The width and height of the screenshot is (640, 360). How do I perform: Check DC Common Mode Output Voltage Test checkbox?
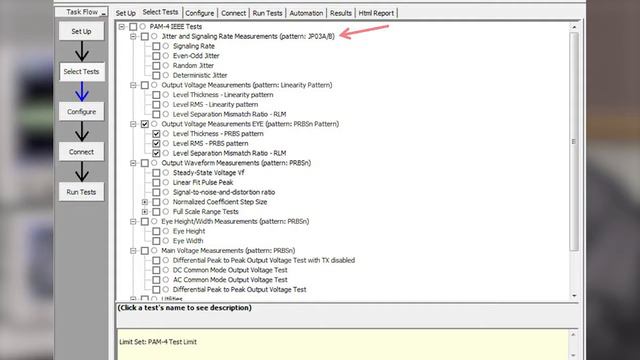(x=156, y=270)
